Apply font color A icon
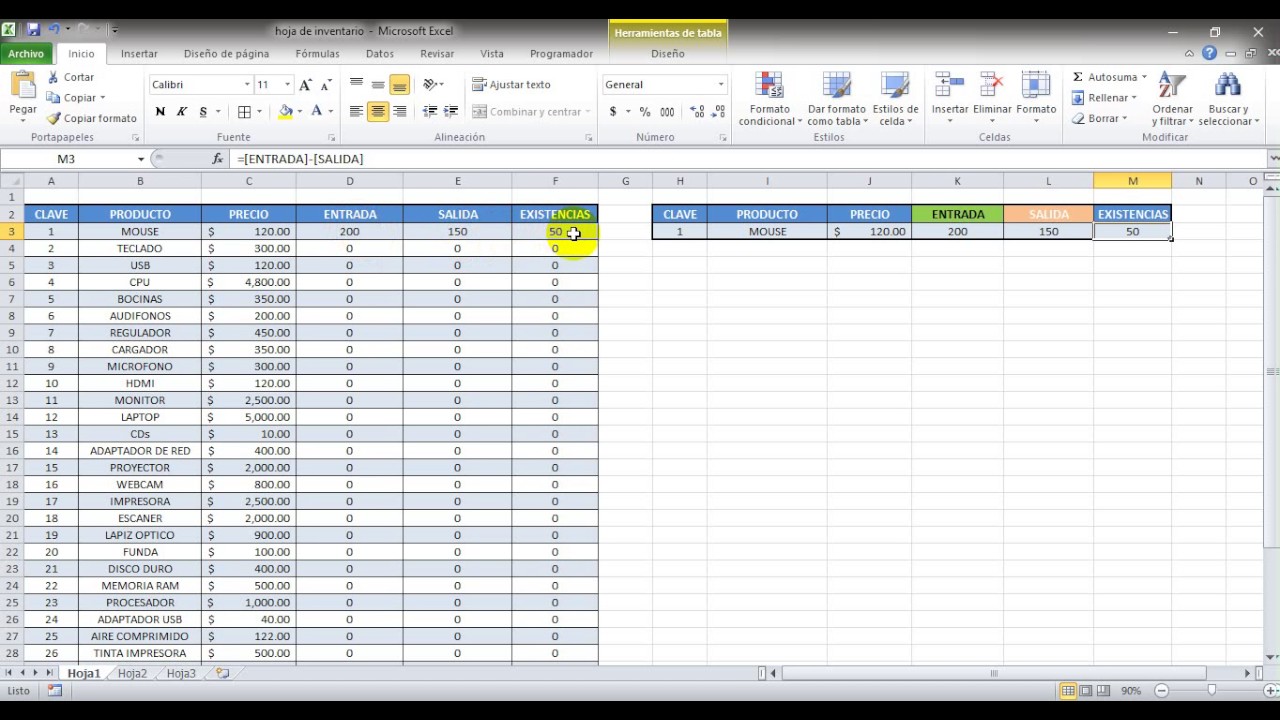This screenshot has height=720, width=1280. click(x=317, y=112)
